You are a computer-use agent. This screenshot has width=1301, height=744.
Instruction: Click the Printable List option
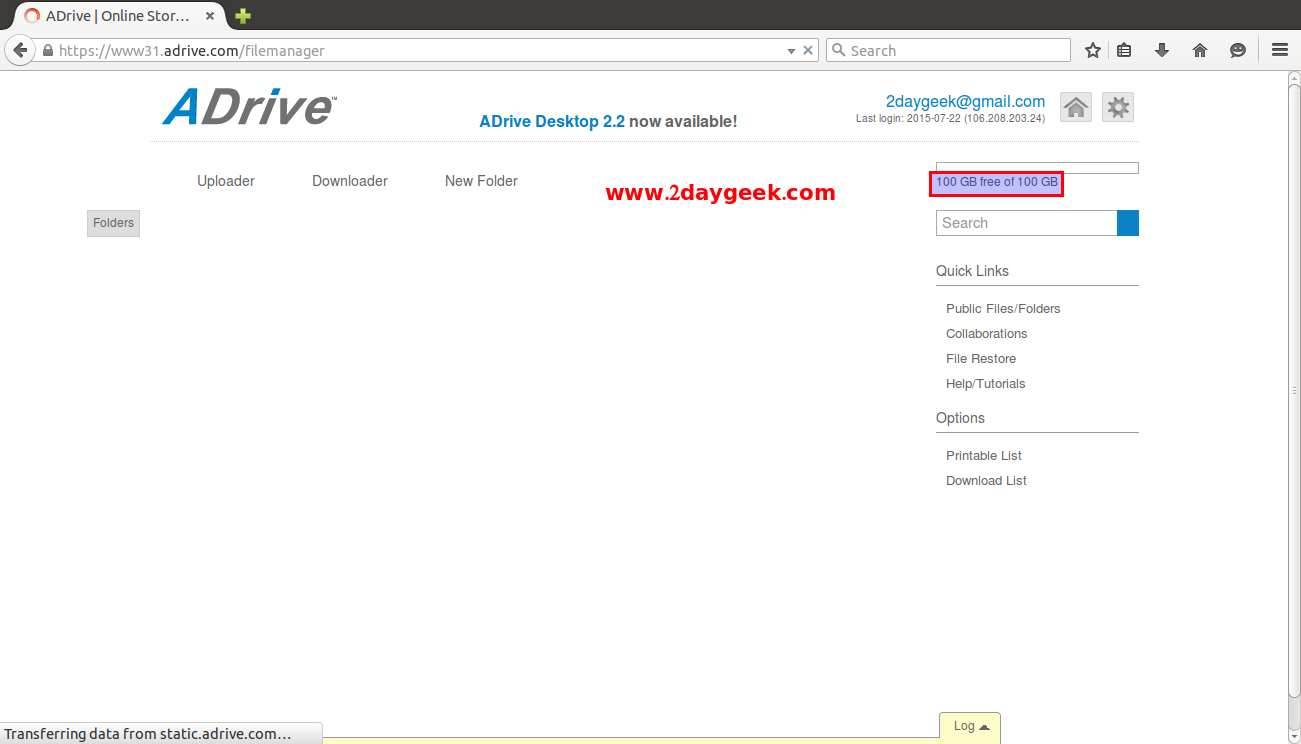[984, 456]
